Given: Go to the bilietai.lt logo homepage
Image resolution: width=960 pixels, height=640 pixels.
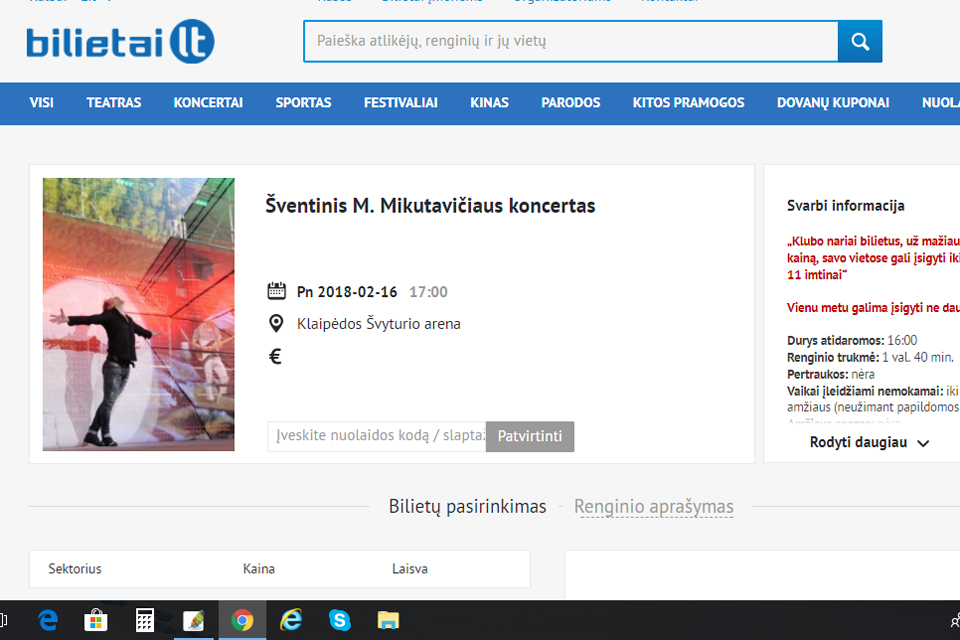Looking at the screenshot, I should [120, 42].
